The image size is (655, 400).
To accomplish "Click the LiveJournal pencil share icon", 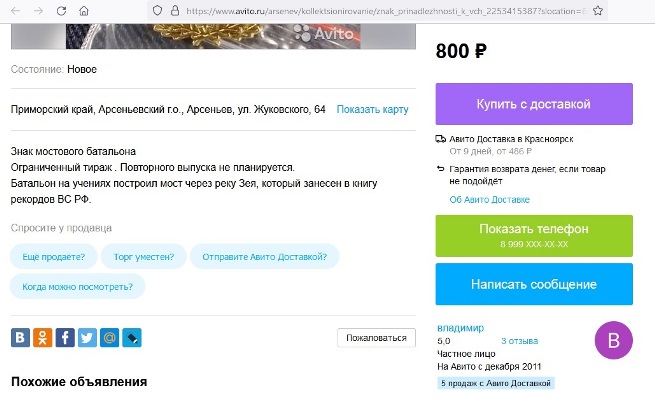I will click(x=131, y=337).
